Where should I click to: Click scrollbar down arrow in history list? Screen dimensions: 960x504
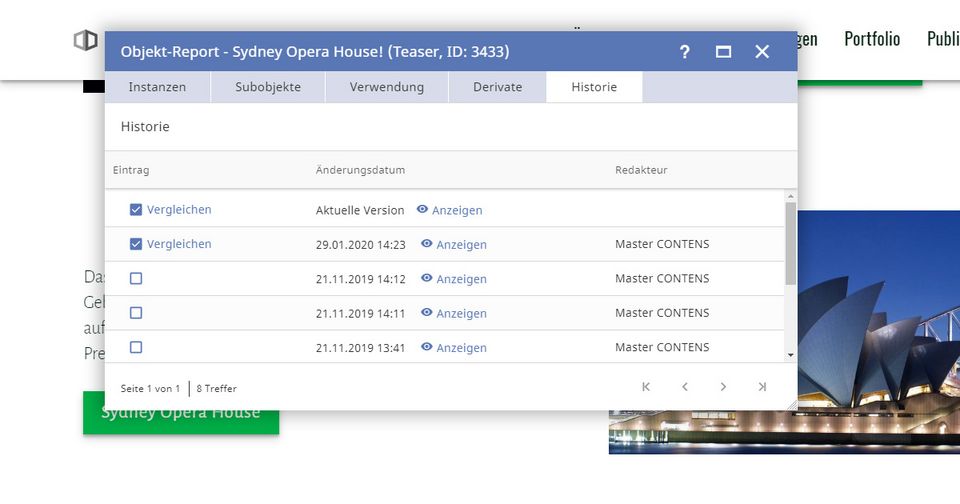(x=790, y=354)
